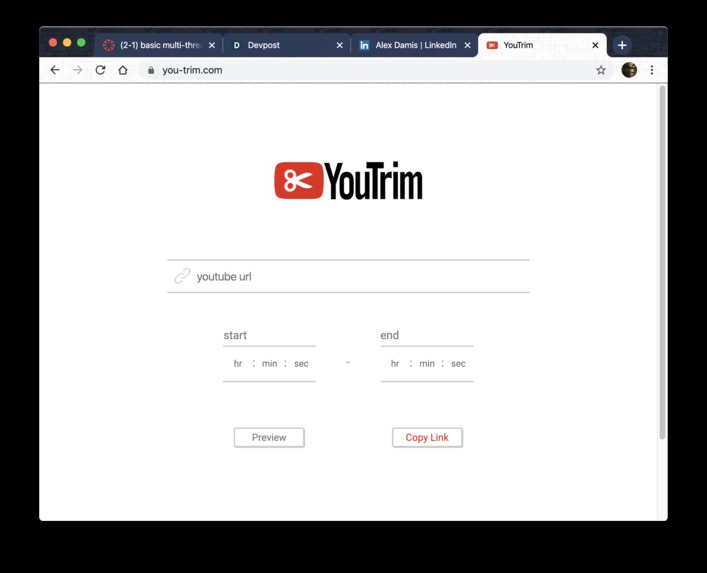Viewport: 707px width, 573px height.
Task: Bookmark this page with the star icon
Action: pos(601,70)
